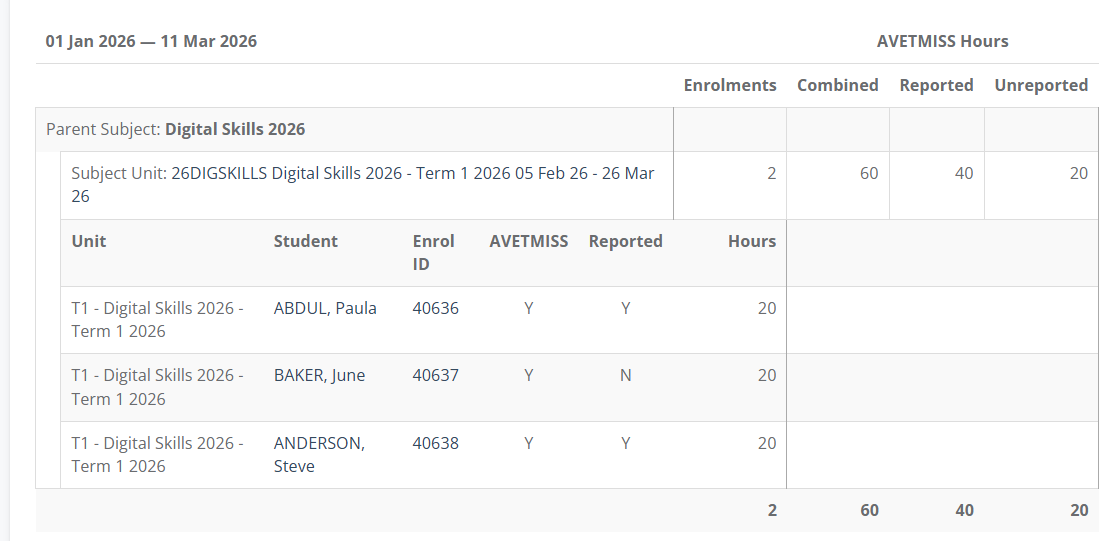Click the Enrolments column header
Viewport: 1106px width, 541px height.
pos(730,86)
